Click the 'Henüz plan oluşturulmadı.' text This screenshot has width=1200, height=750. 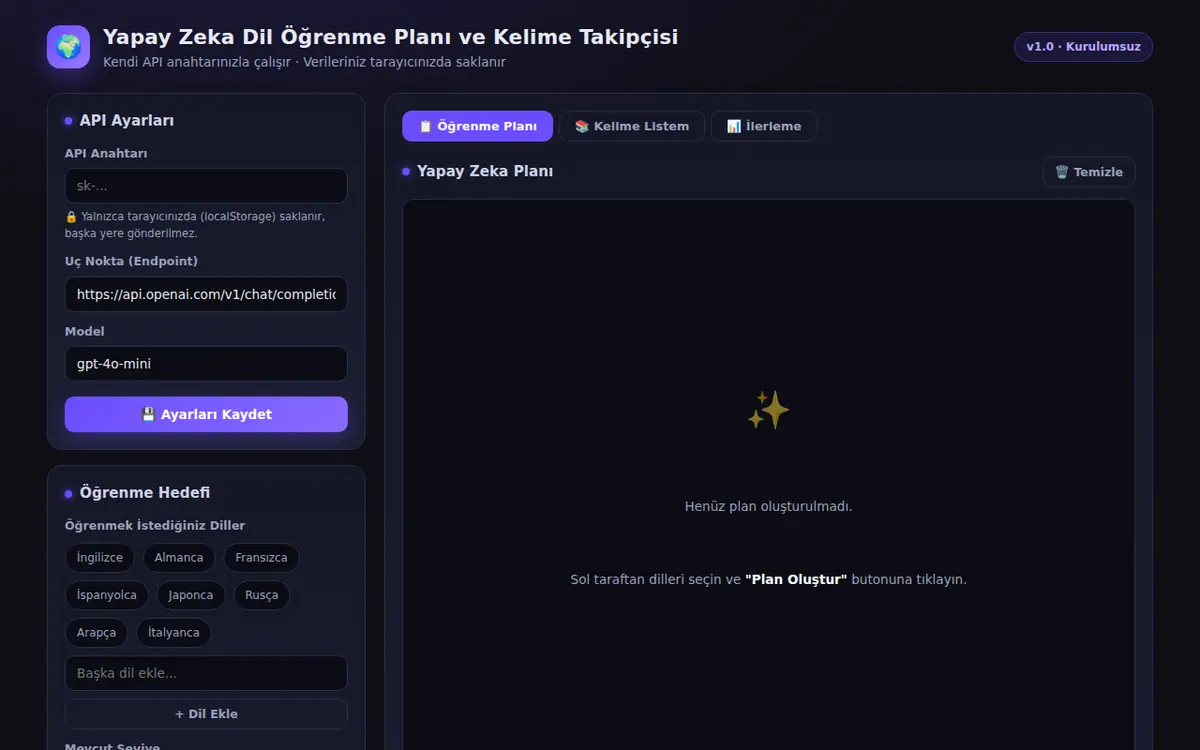point(768,506)
